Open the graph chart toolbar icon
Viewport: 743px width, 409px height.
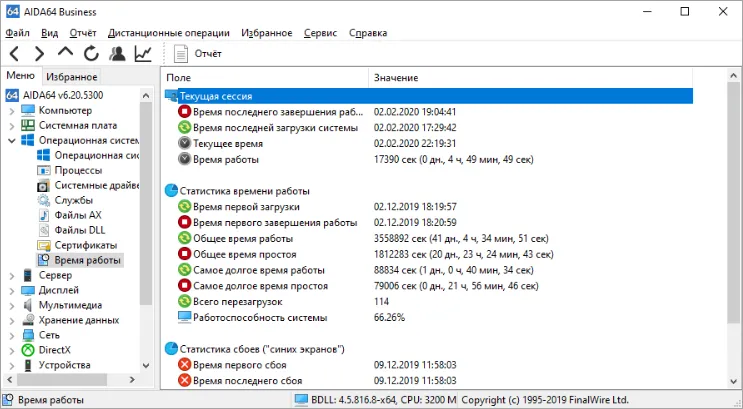143,54
